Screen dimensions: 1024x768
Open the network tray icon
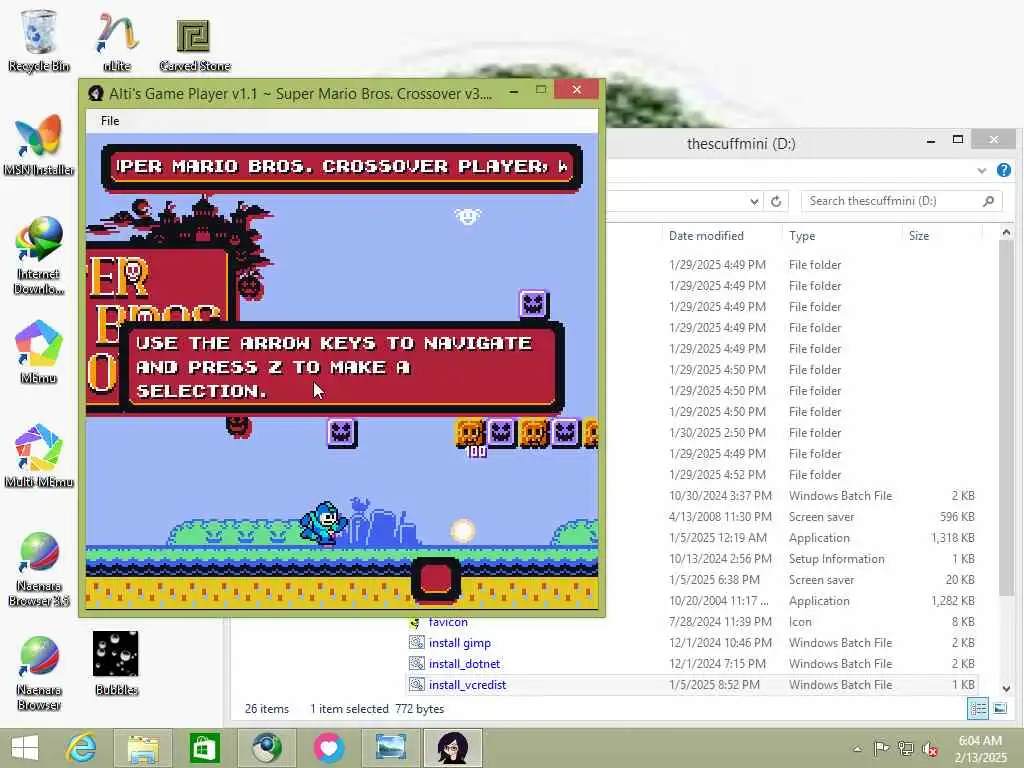point(905,748)
